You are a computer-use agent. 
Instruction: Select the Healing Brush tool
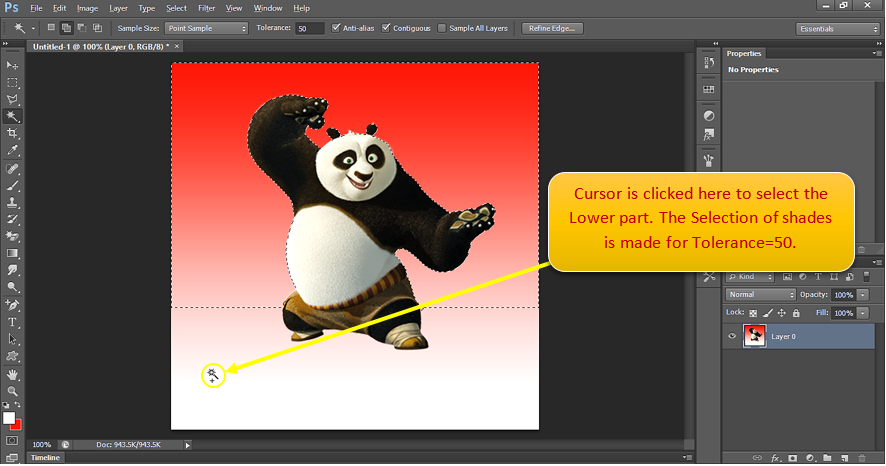tap(12, 169)
